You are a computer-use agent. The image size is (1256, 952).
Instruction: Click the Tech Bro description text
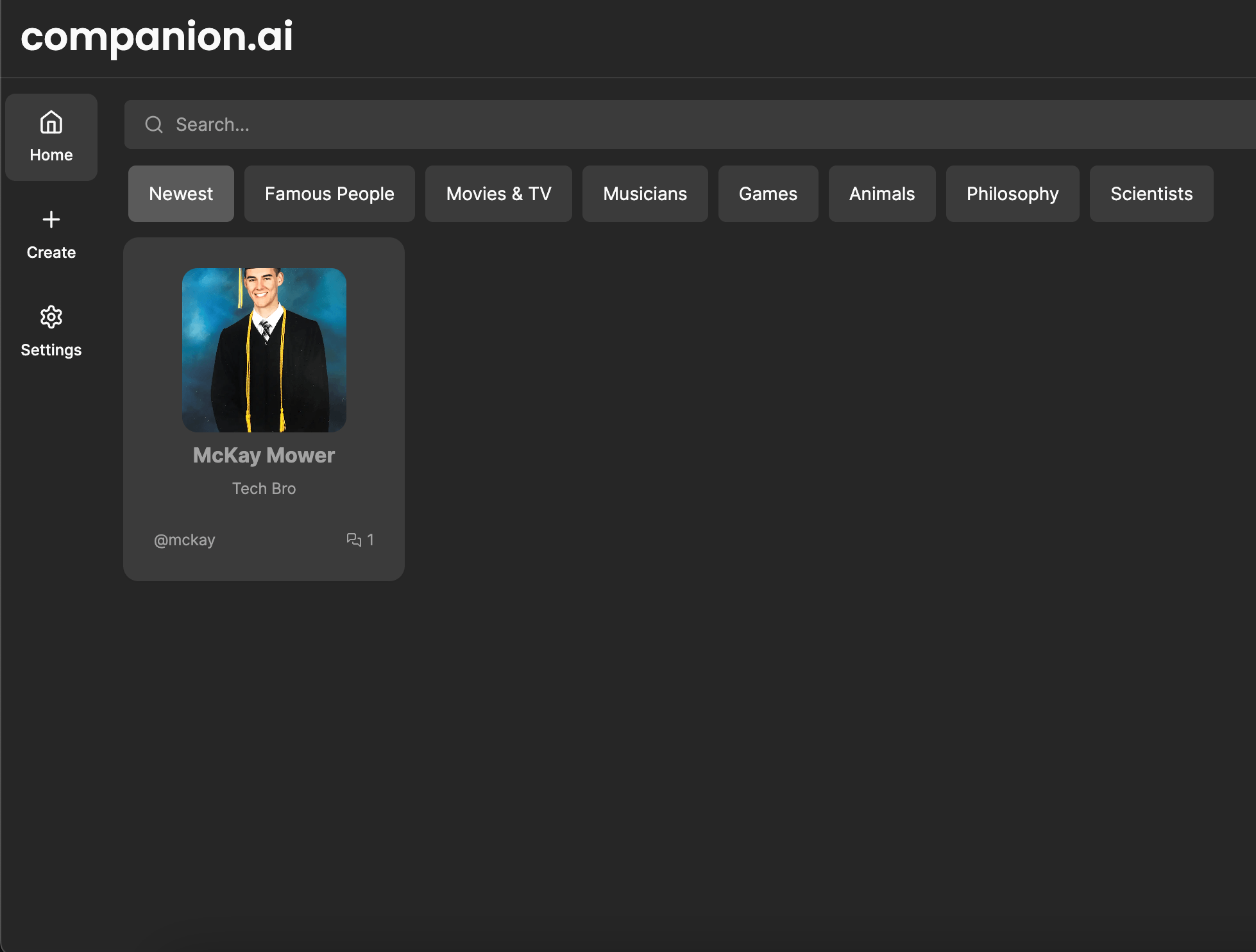coord(264,489)
